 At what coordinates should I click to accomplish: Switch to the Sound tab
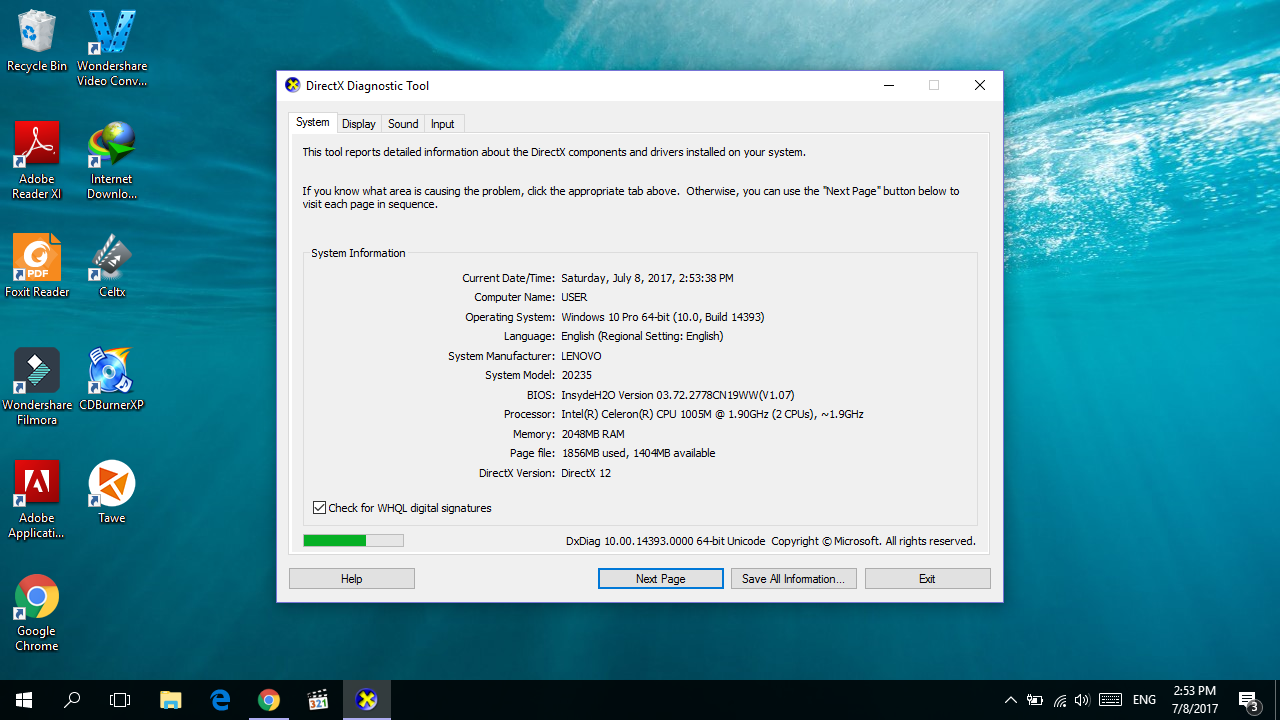pyautogui.click(x=403, y=124)
